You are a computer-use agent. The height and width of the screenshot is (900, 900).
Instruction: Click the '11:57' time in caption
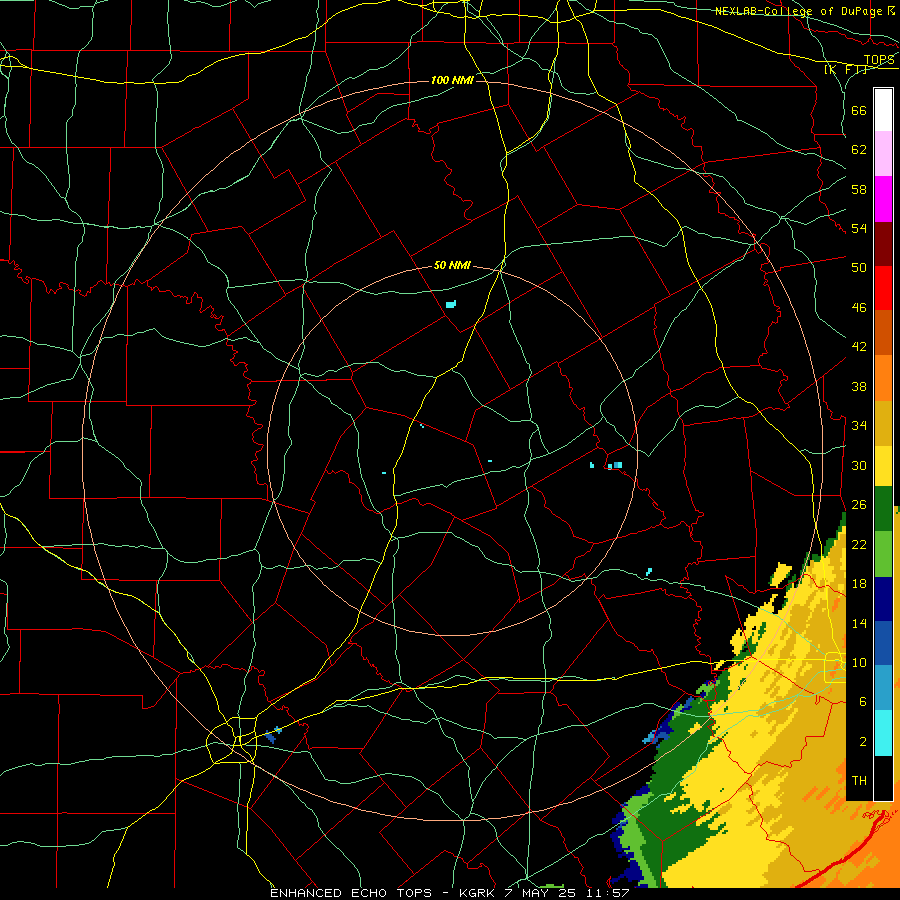(x=608, y=893)
